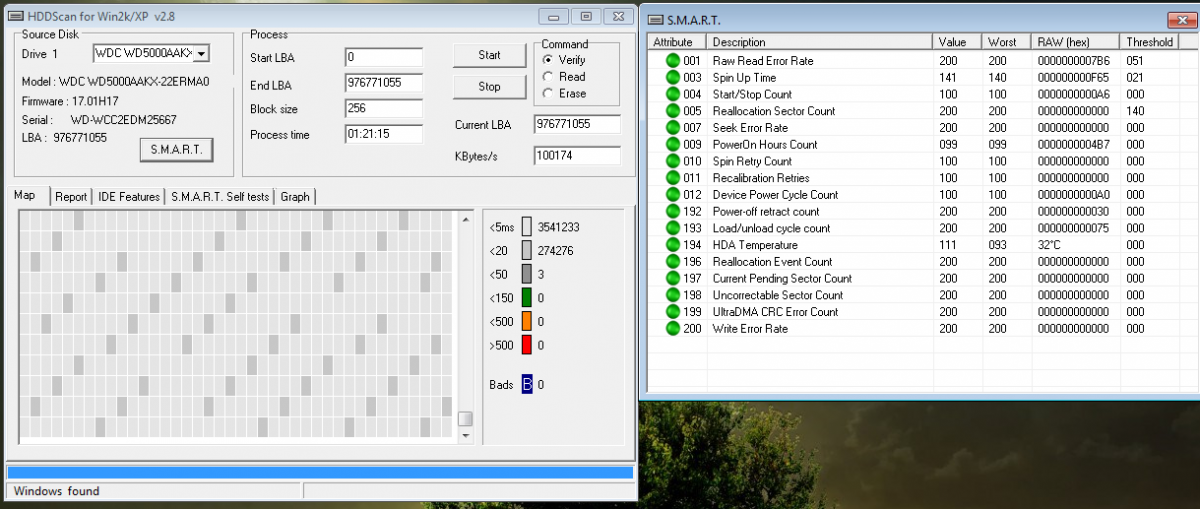Click green status icon for Device Power Cycle Count
The width and height of the screenshot is (1200, 509).
(673, 195)
